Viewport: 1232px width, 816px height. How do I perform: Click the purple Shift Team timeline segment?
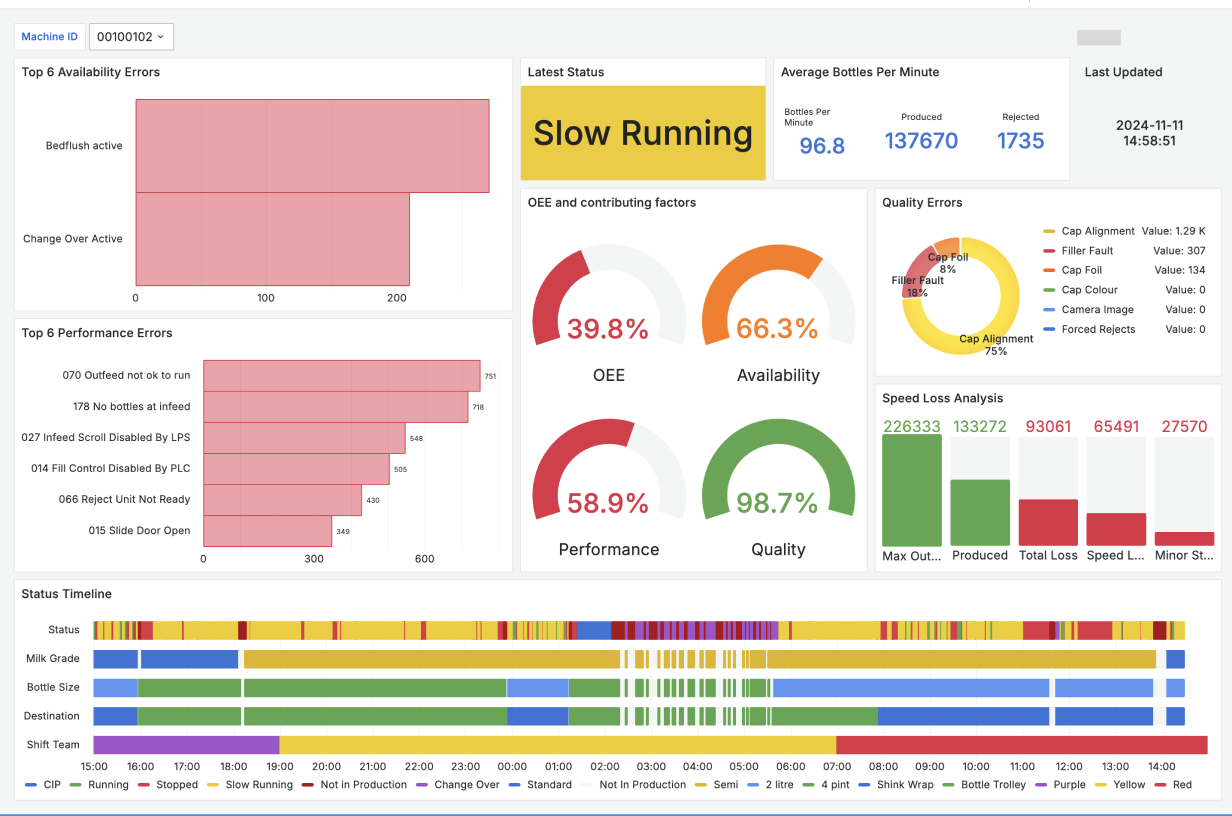(x=186, y=745)
